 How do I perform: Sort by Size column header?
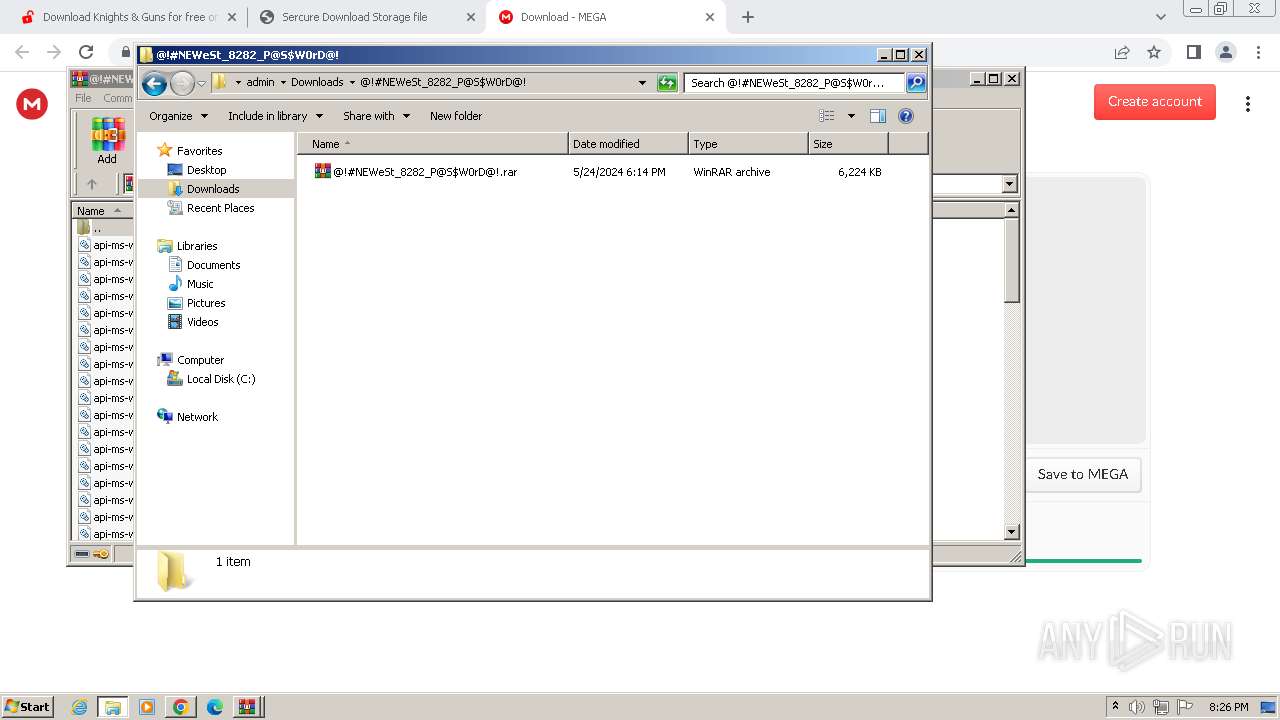click(848, 144)
